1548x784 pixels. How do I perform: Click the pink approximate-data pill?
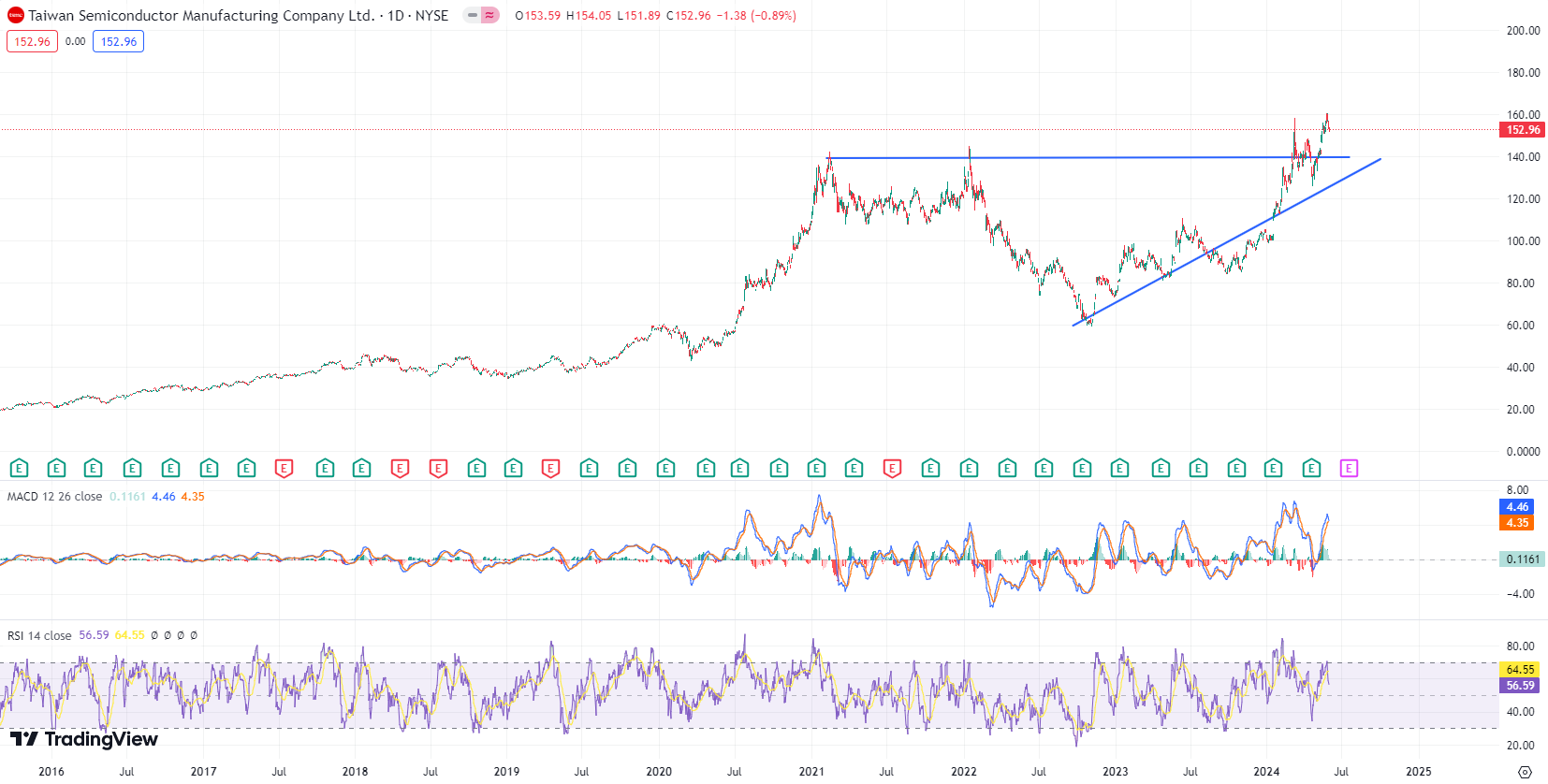(489, 15)
